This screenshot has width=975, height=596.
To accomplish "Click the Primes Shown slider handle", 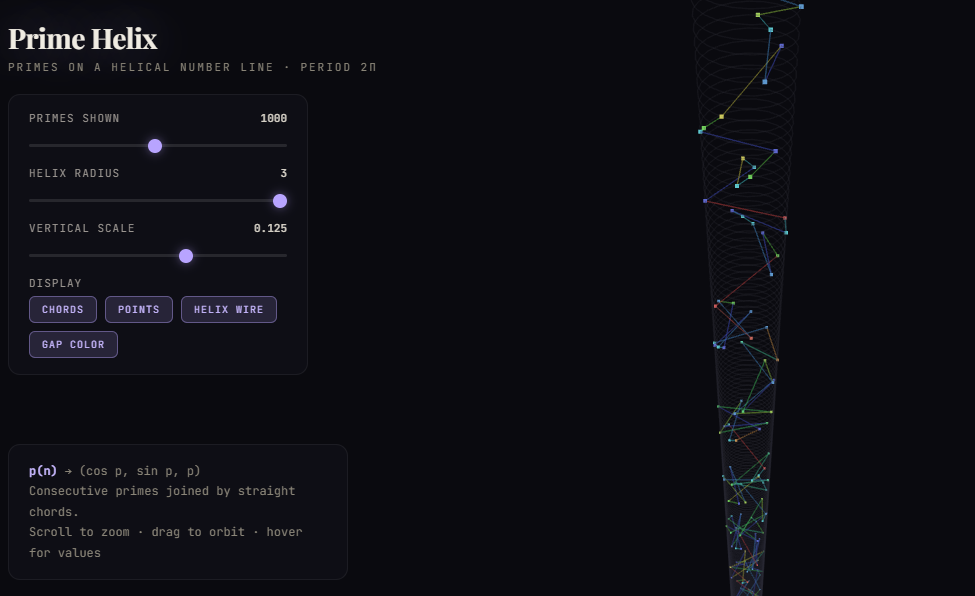I will coord(155,146).
